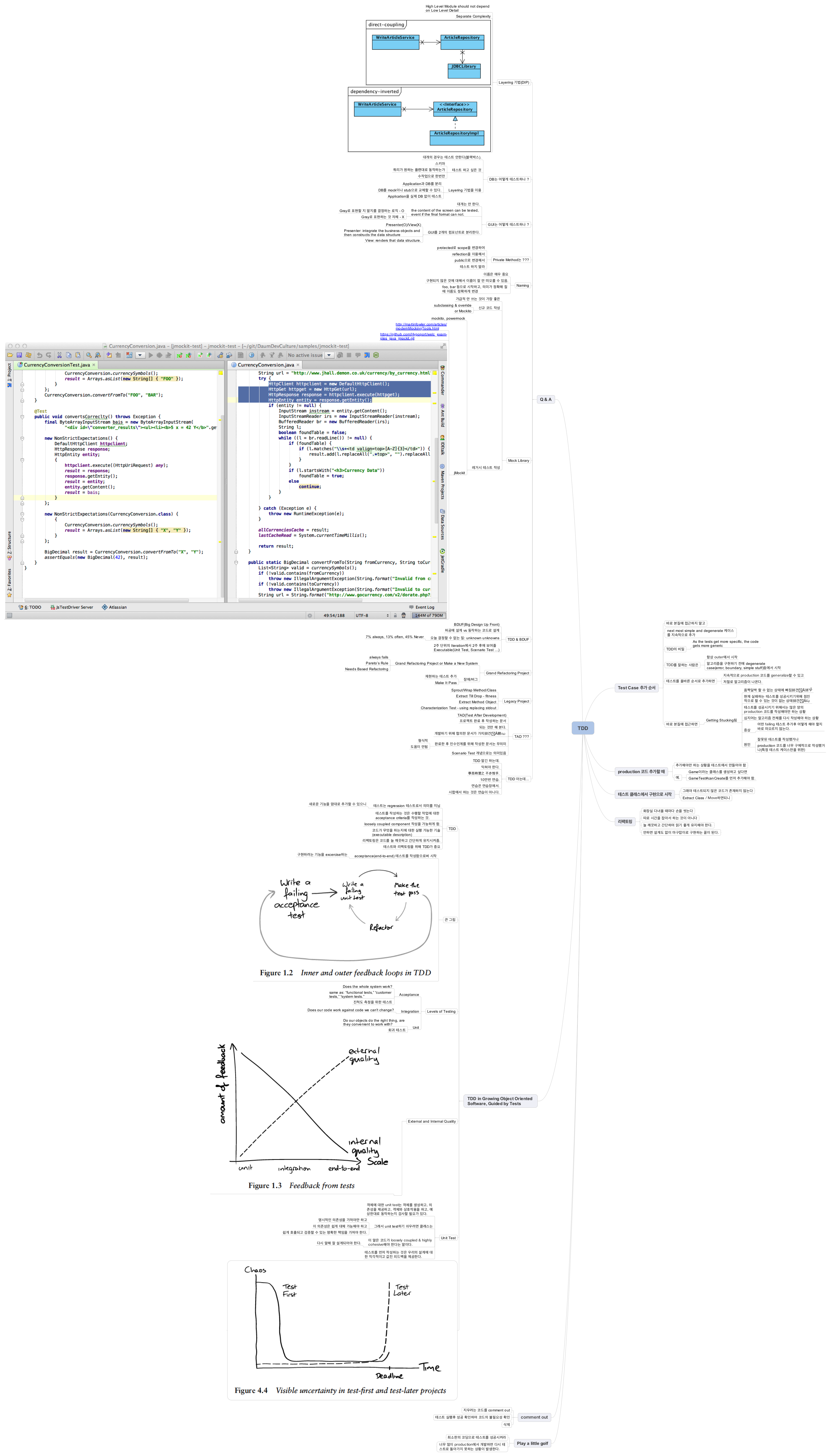Select the 'TDD & BDUF' mind map node
Viewport: 830px width, 1456px height.
(518, 640)
